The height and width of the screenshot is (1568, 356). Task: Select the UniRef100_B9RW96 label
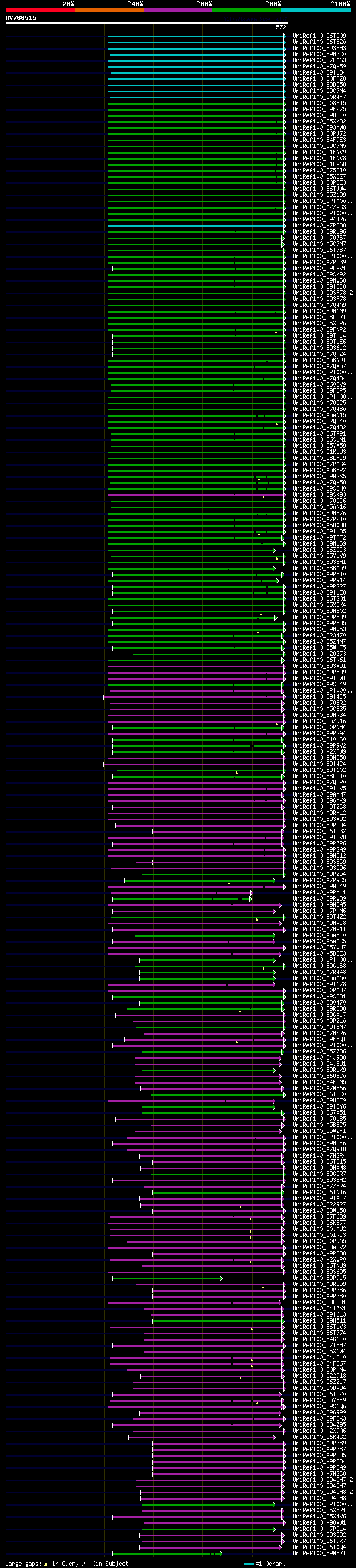319,231
